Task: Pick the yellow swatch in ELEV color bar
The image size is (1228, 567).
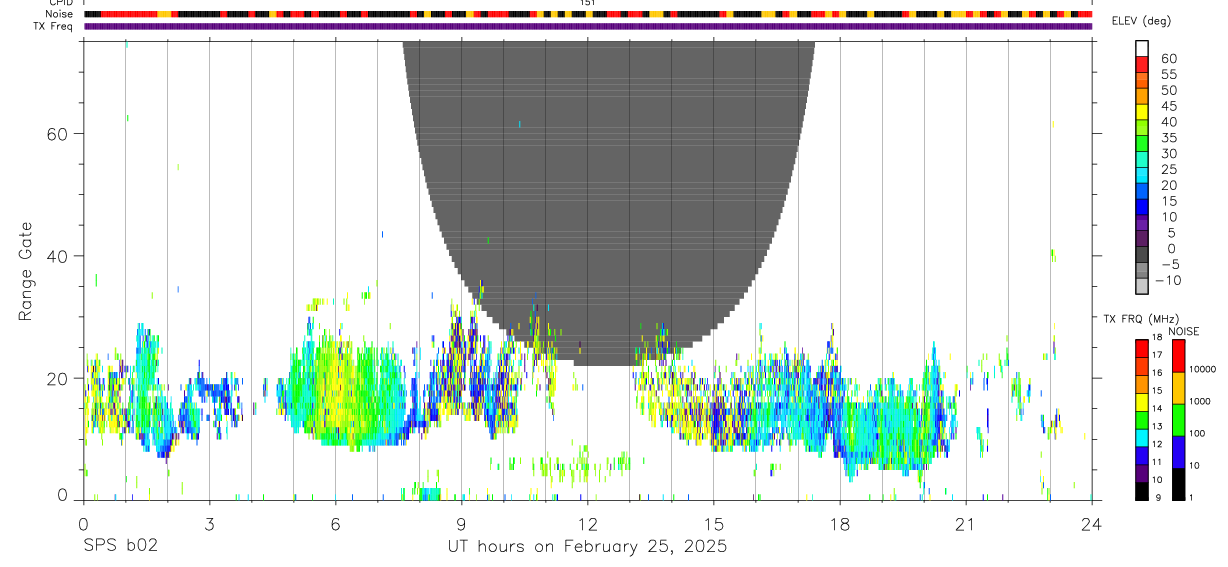Action: point(1142,111)
